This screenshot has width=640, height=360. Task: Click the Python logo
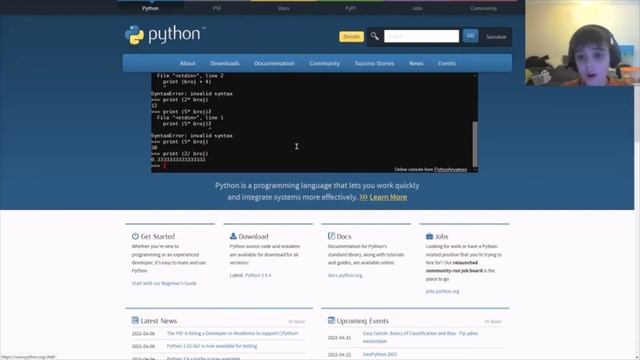(x=164, y=35)
